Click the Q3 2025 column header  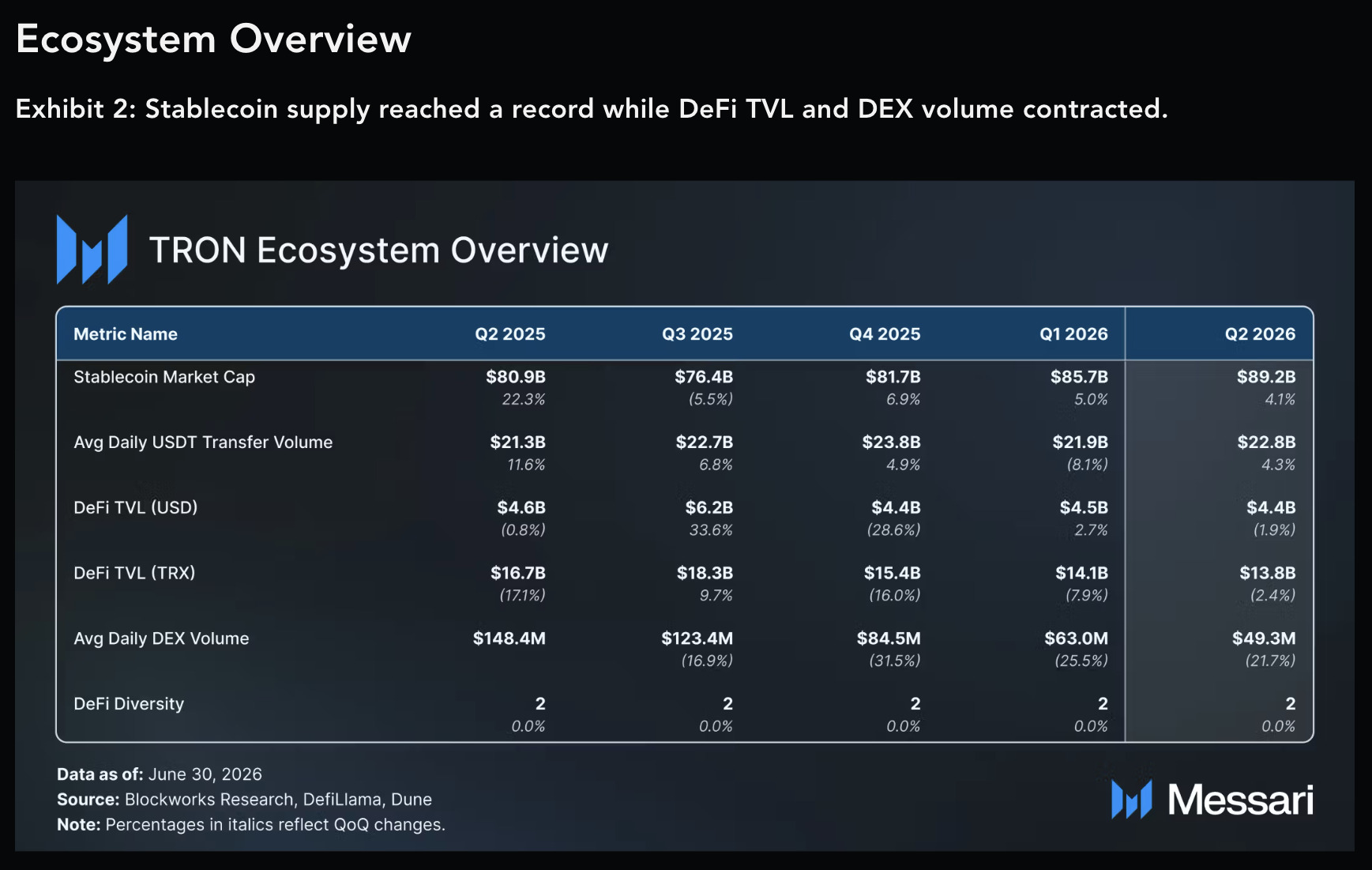coord(697,334)
